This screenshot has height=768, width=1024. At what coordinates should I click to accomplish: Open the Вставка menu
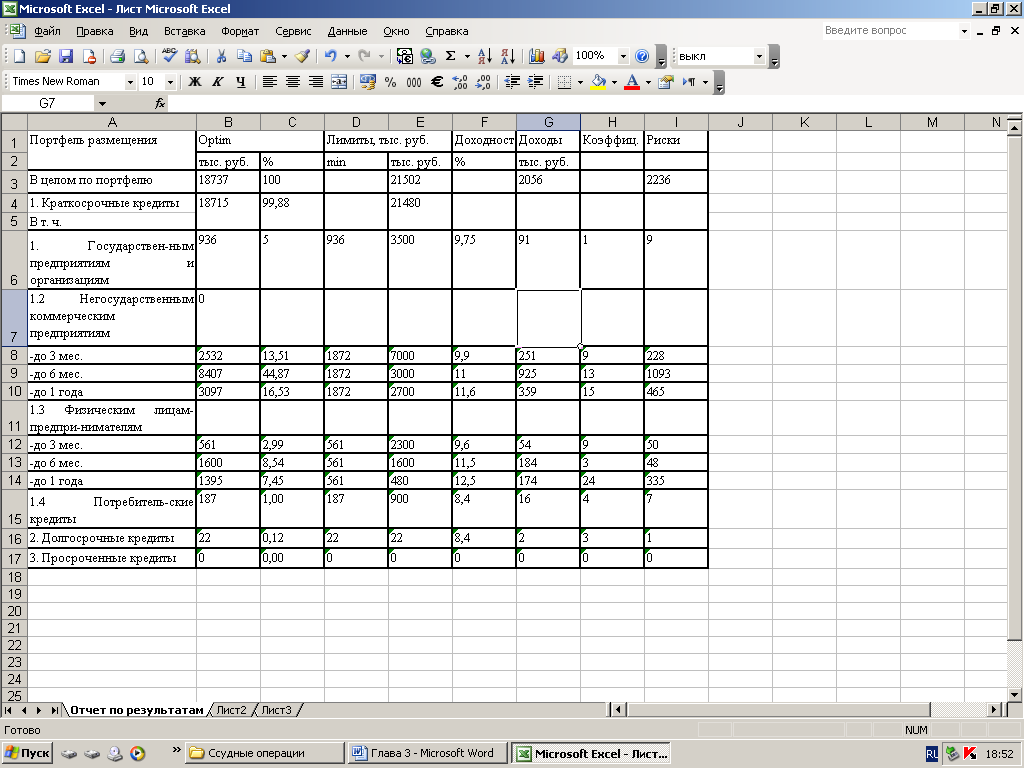[184, 31]
